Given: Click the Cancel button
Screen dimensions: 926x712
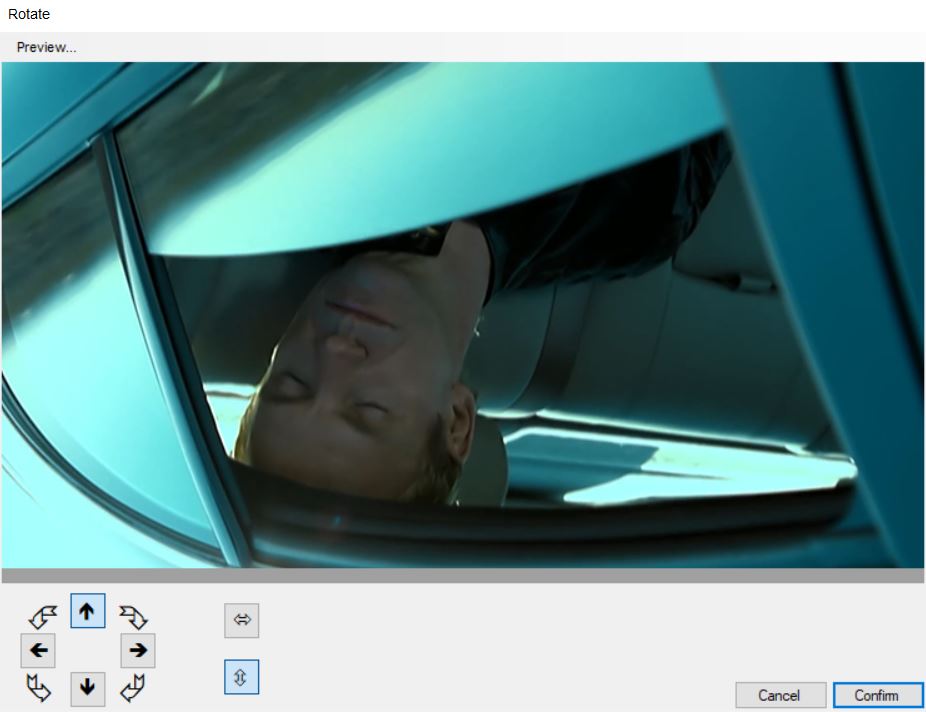Looking at the screenshot, I should coord(780,695).
